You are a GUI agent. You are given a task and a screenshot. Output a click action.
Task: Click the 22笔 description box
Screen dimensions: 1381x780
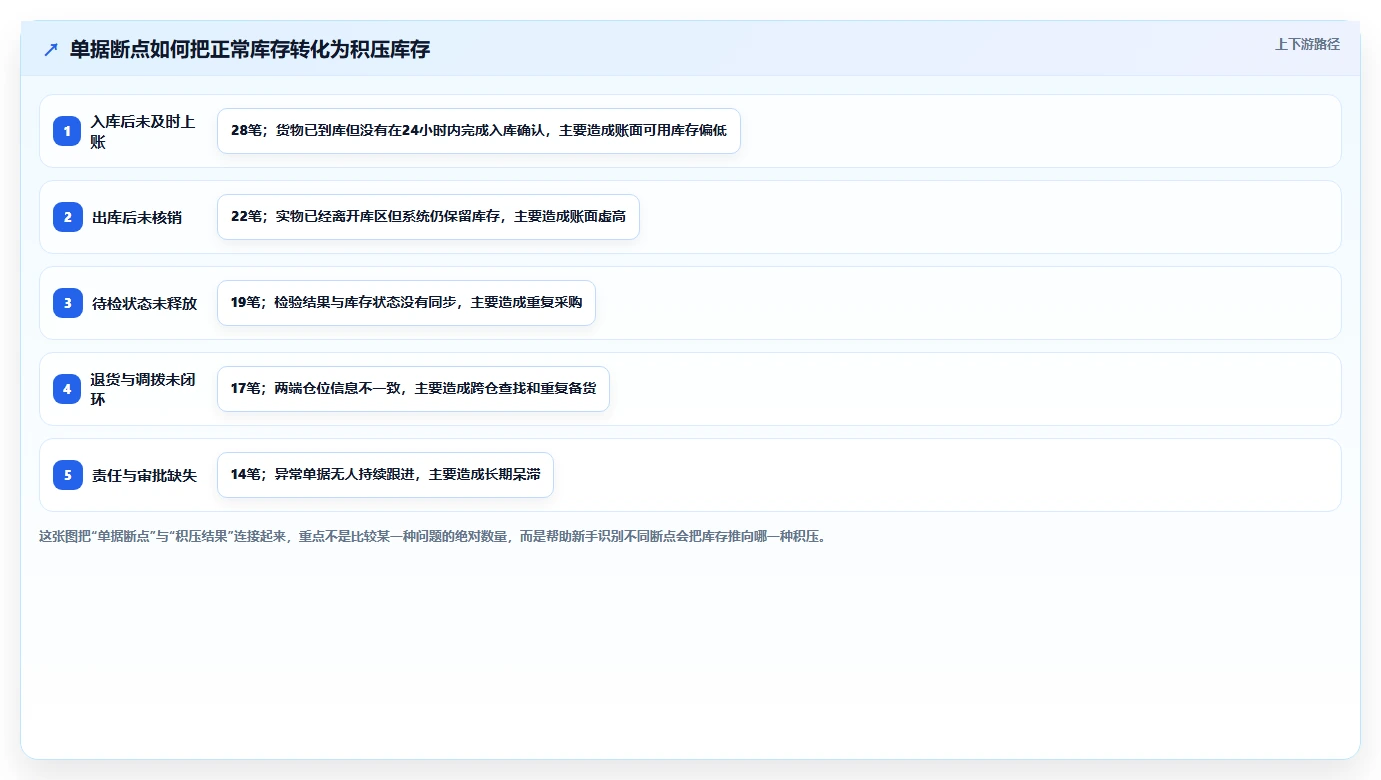click(428, 217)
